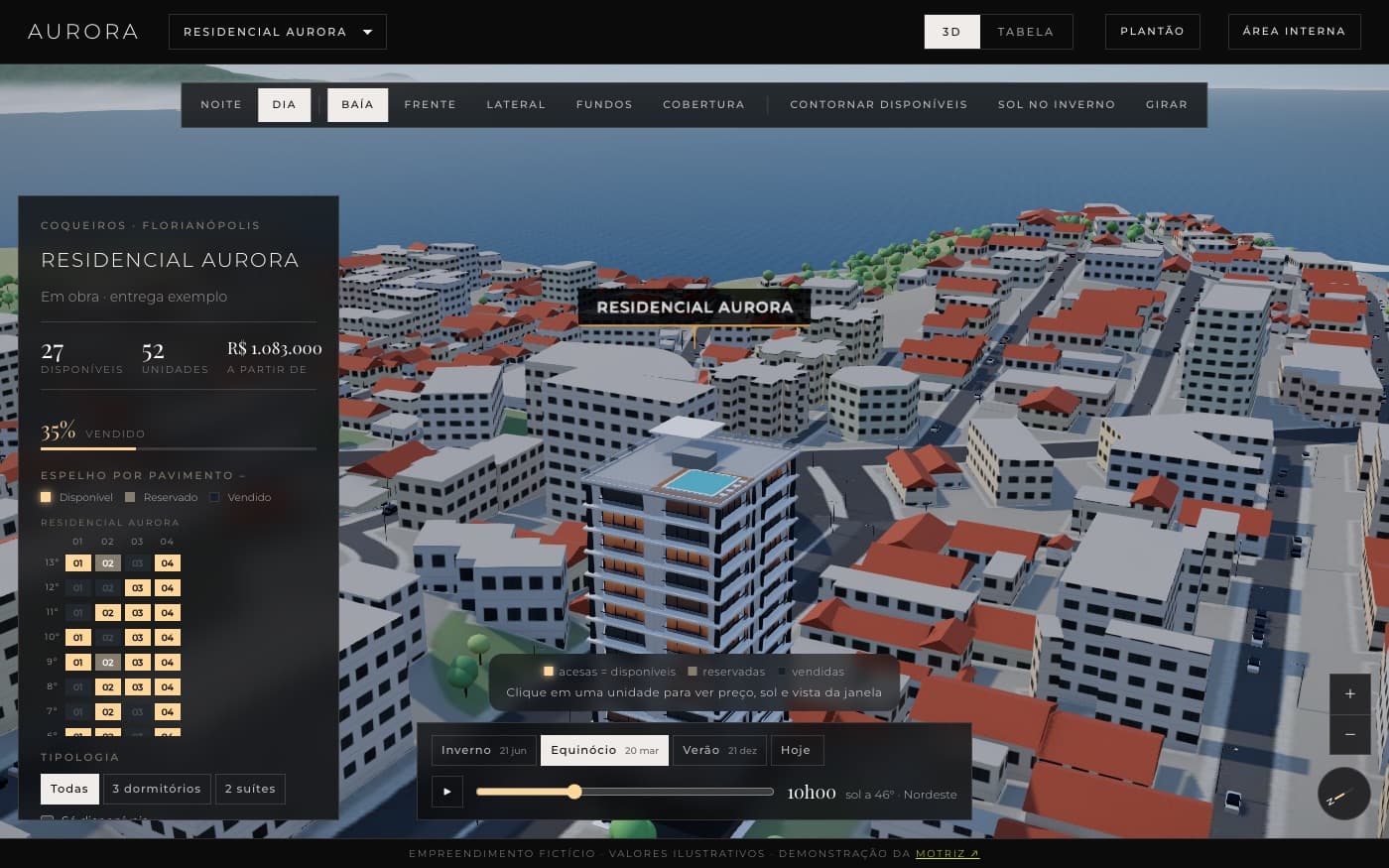The image size is (1389, 868).
Task: Toggle Girar auto-rotation
Action: [x=1167, y=104]
